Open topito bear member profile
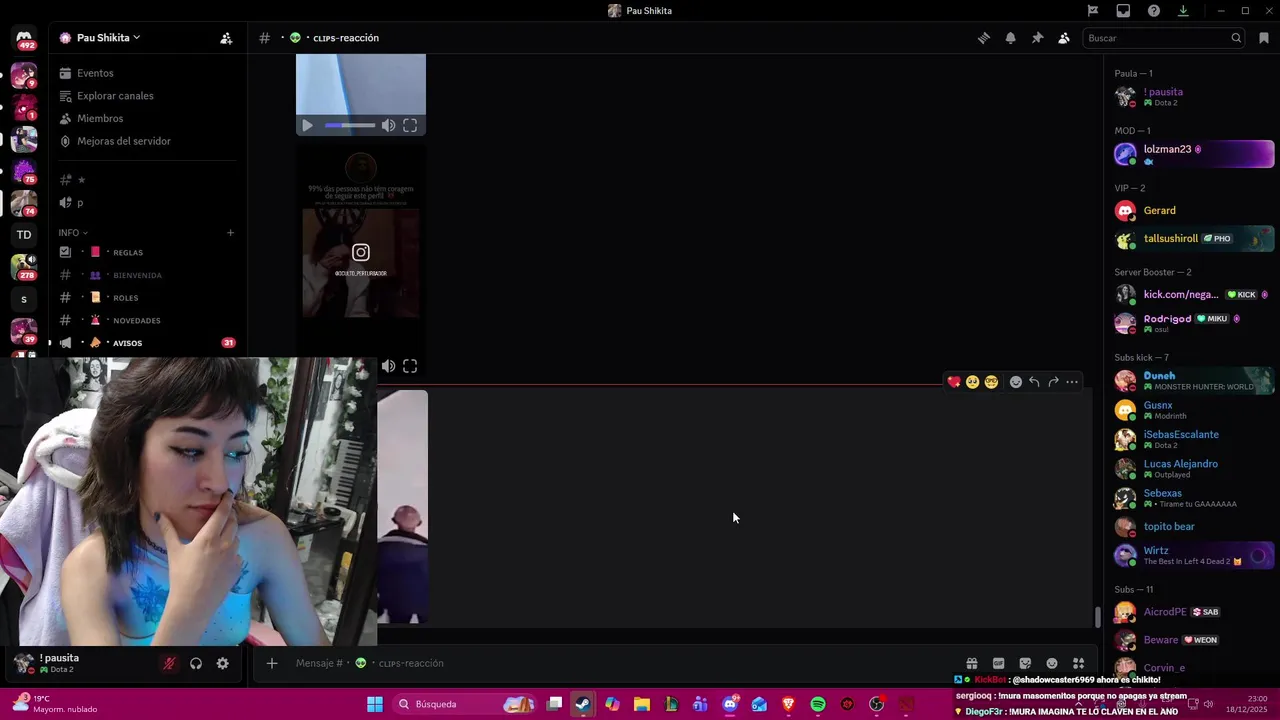 [1193, 527]
